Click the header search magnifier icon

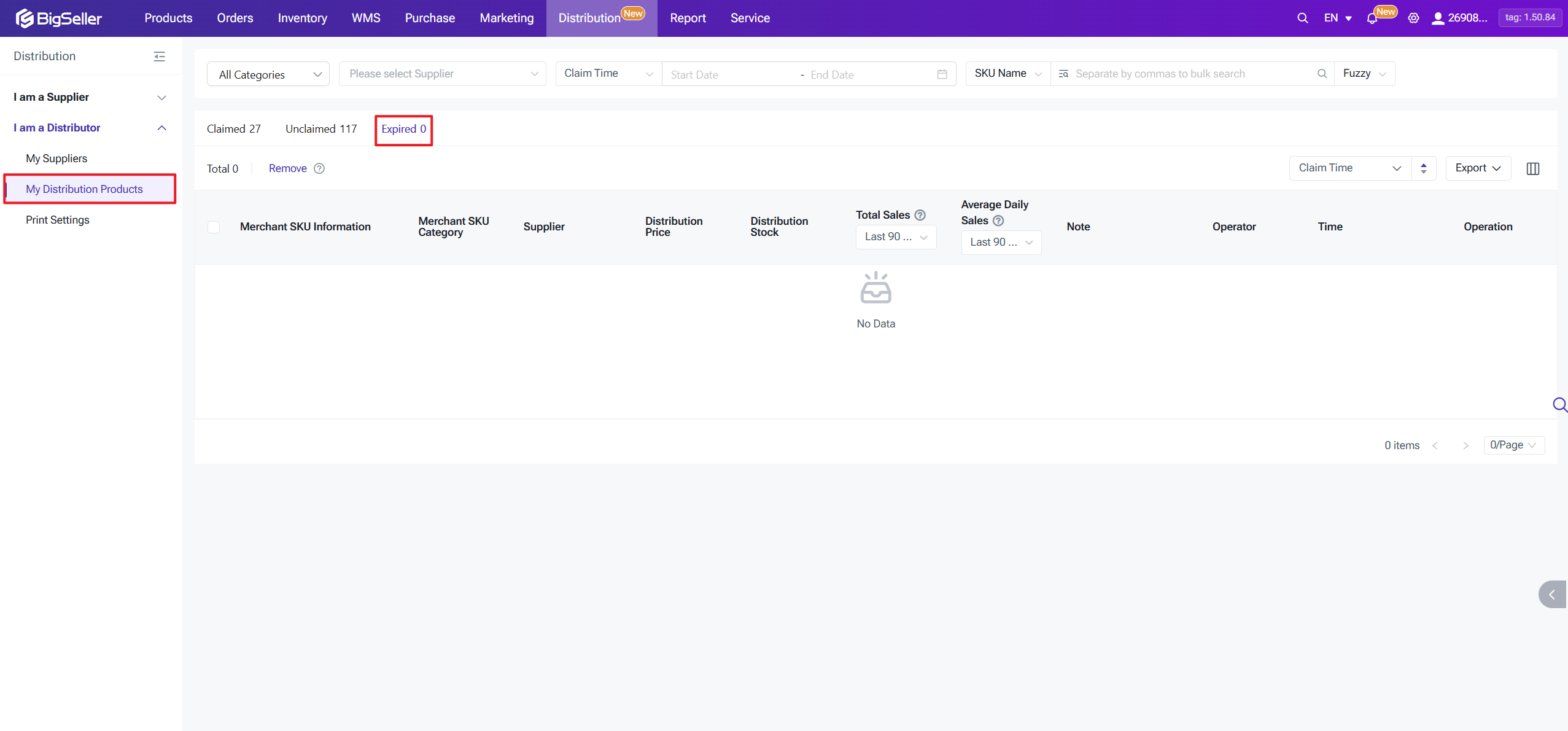[1302, 18]
